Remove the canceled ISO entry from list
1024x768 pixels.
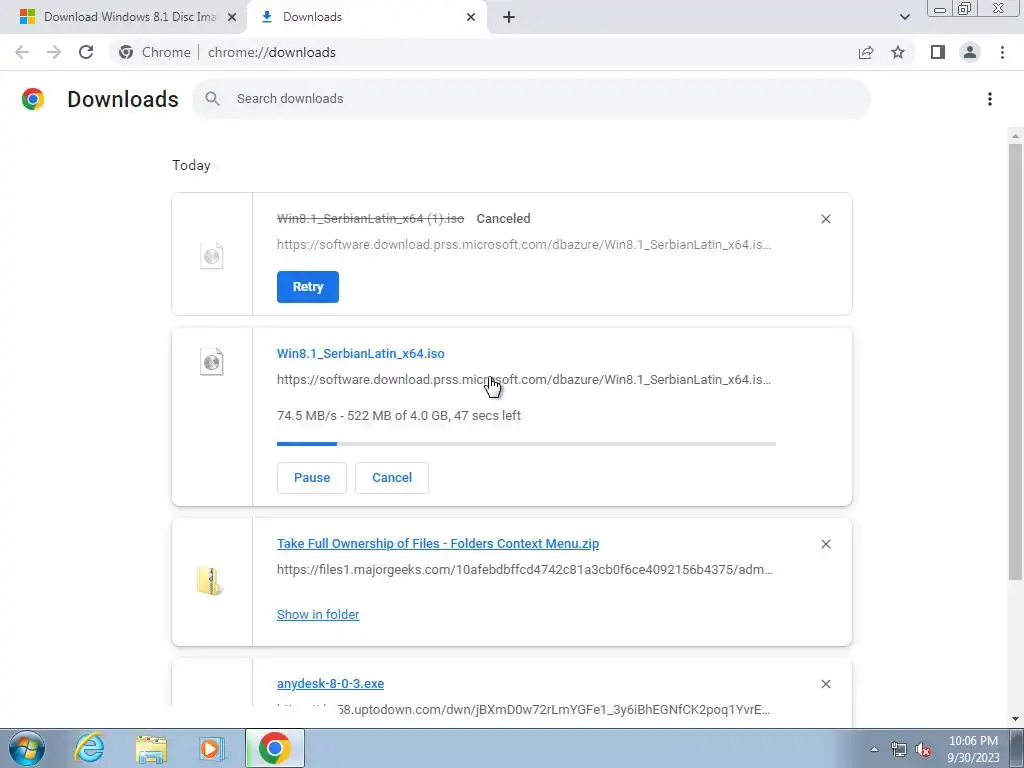(825, 219)
